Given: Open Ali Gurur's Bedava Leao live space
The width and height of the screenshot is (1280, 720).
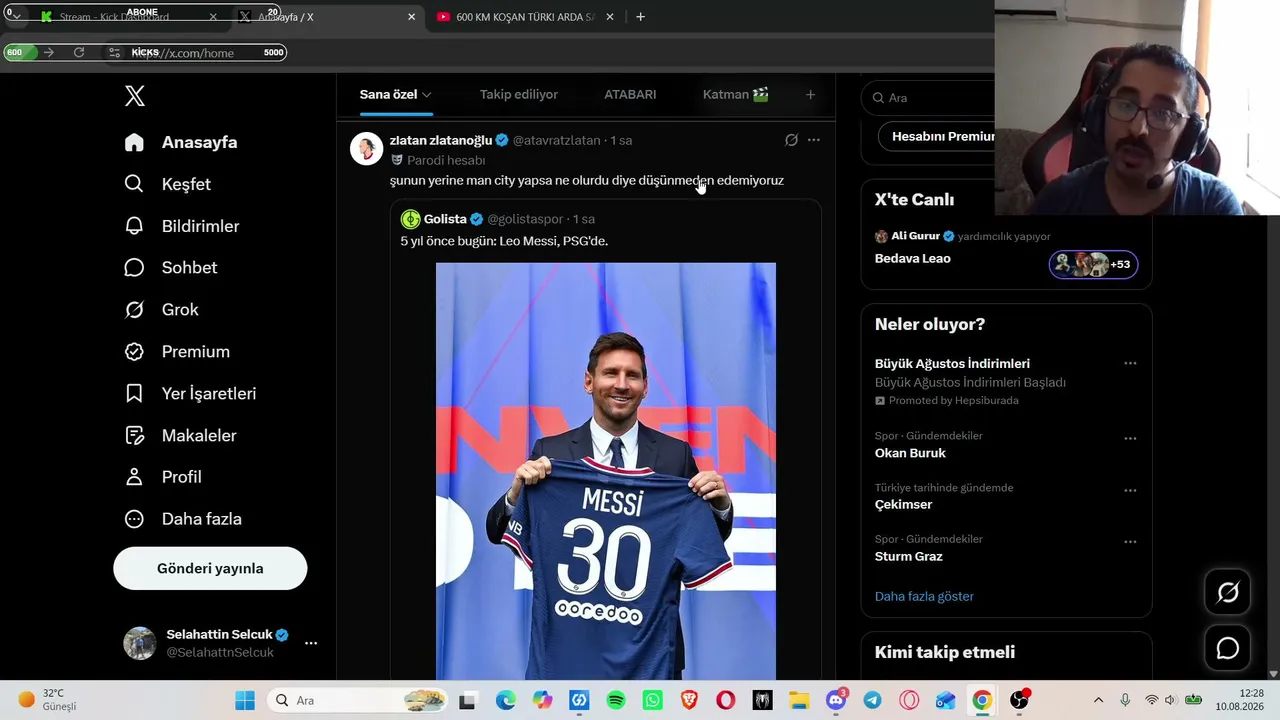Looking at the screenshot, I should pyautogui.click(x=913, y=259).
